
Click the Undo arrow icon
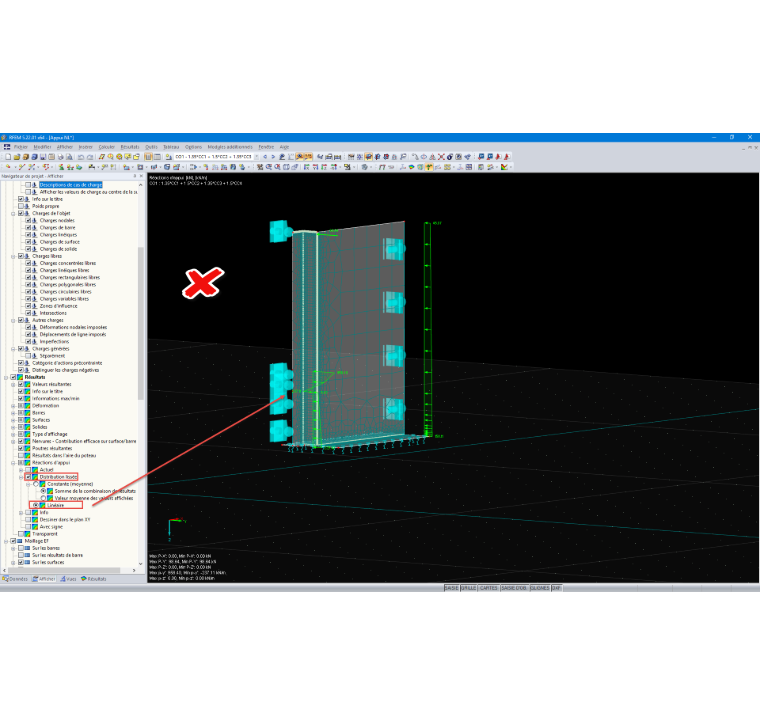[x=81, y=157]
